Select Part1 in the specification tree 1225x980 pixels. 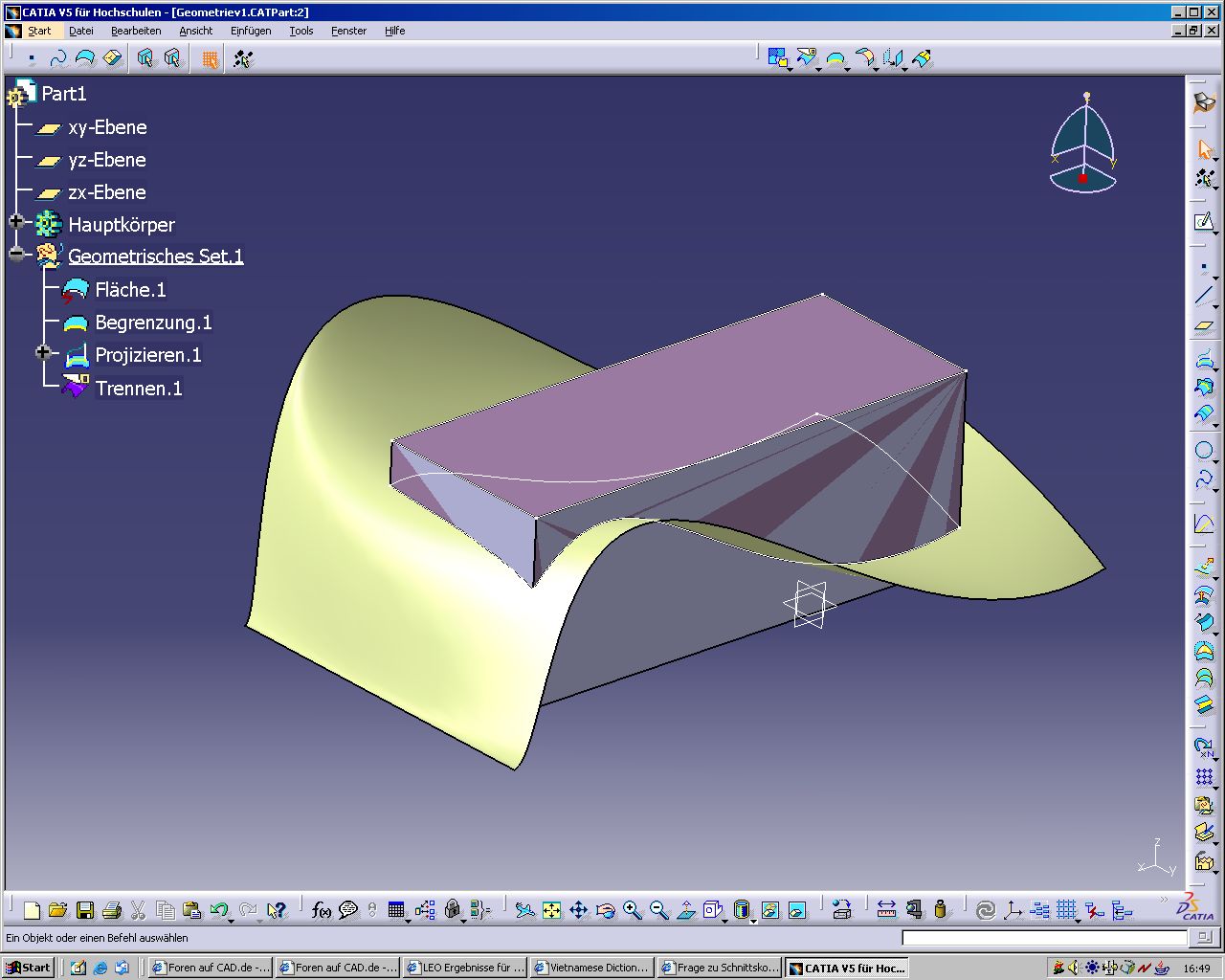coord(64,94)
